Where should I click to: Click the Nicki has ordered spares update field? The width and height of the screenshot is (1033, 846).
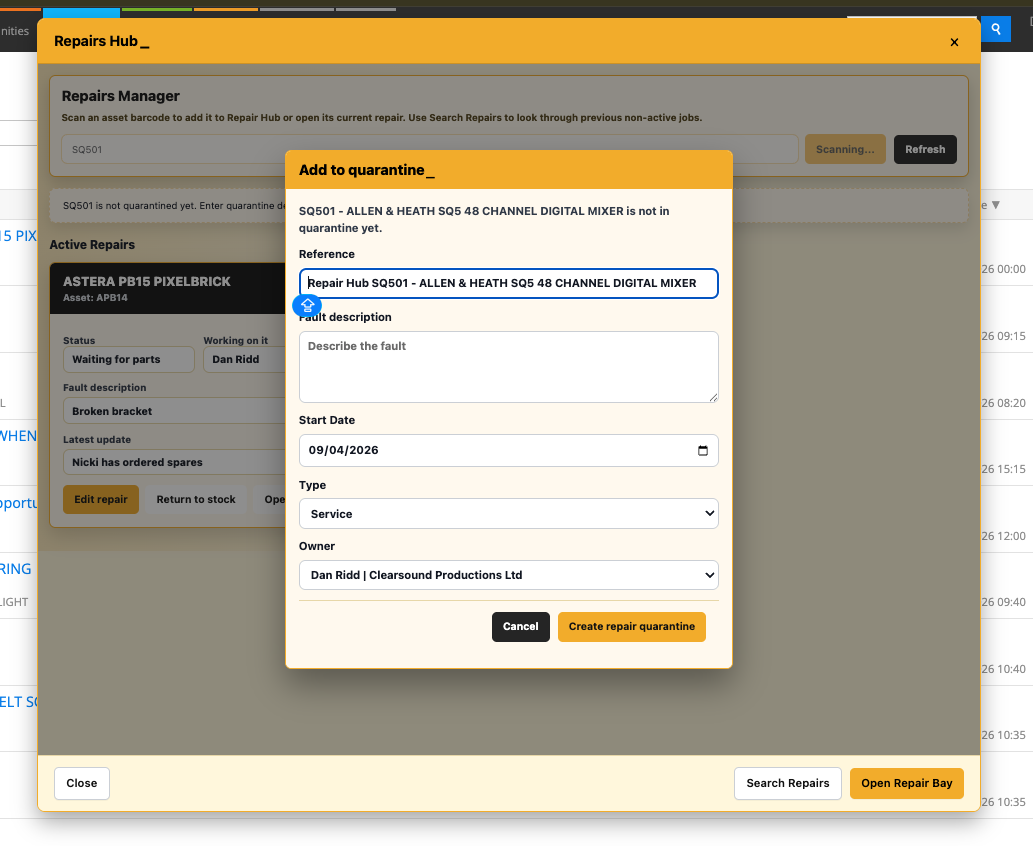click(x=175, y=463)
